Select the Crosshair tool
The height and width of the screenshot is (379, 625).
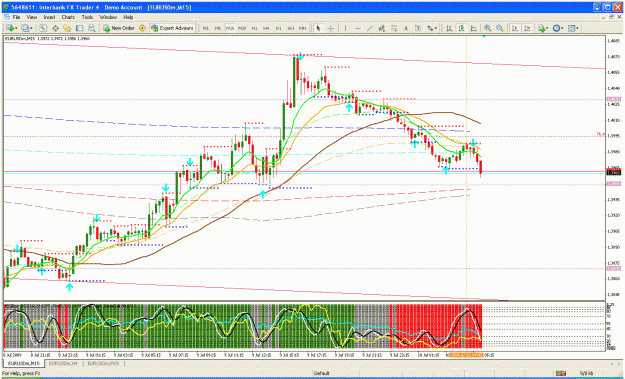click(330, 28)
